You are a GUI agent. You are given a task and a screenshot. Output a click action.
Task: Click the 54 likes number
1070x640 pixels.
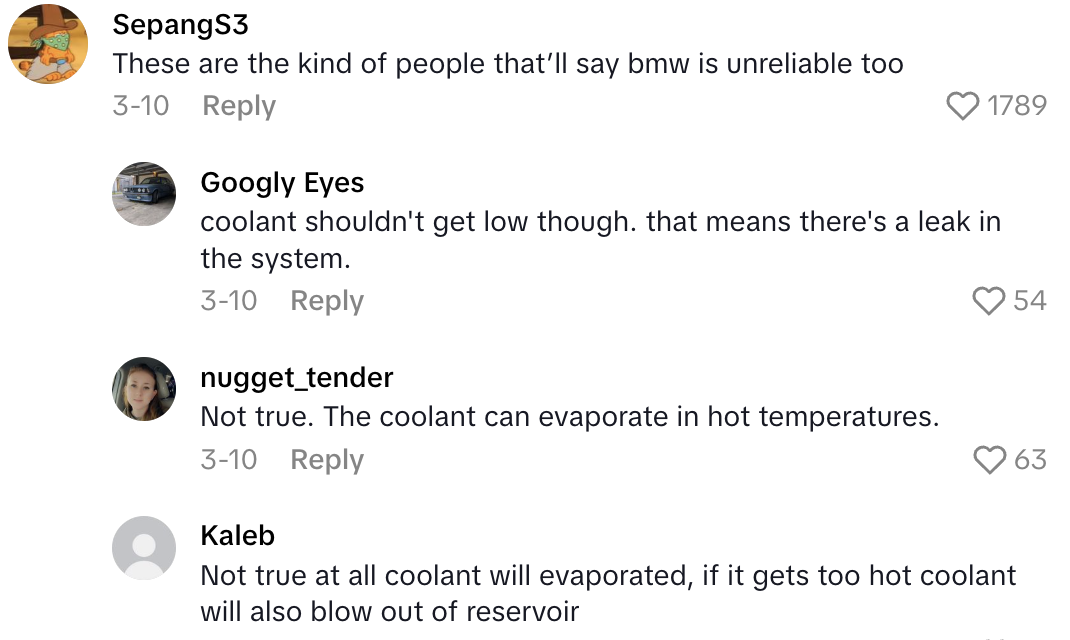pos(1029,301)
